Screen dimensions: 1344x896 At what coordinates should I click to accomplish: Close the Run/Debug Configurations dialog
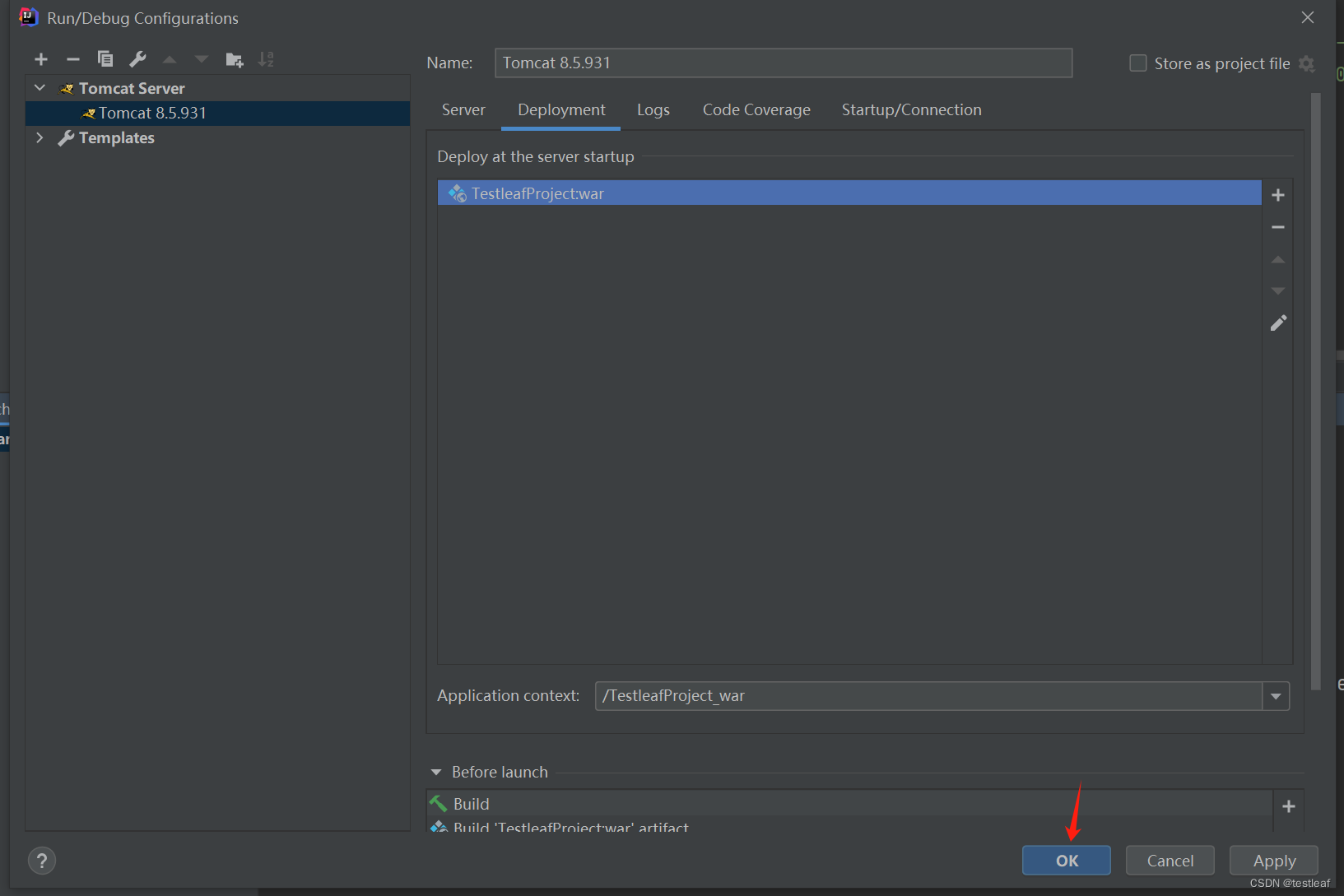coord(1308,17)
